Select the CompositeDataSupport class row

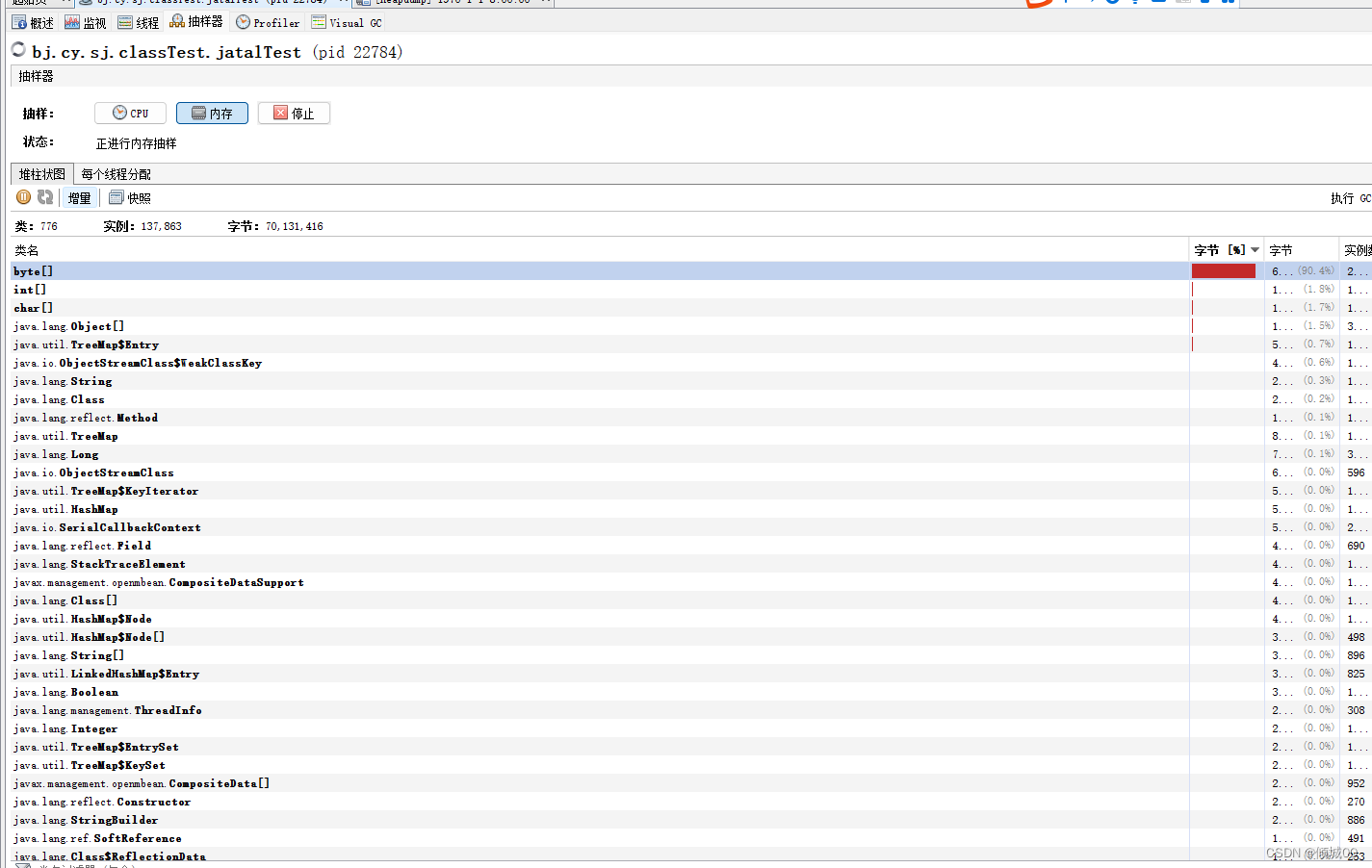[x=691, y=582]
